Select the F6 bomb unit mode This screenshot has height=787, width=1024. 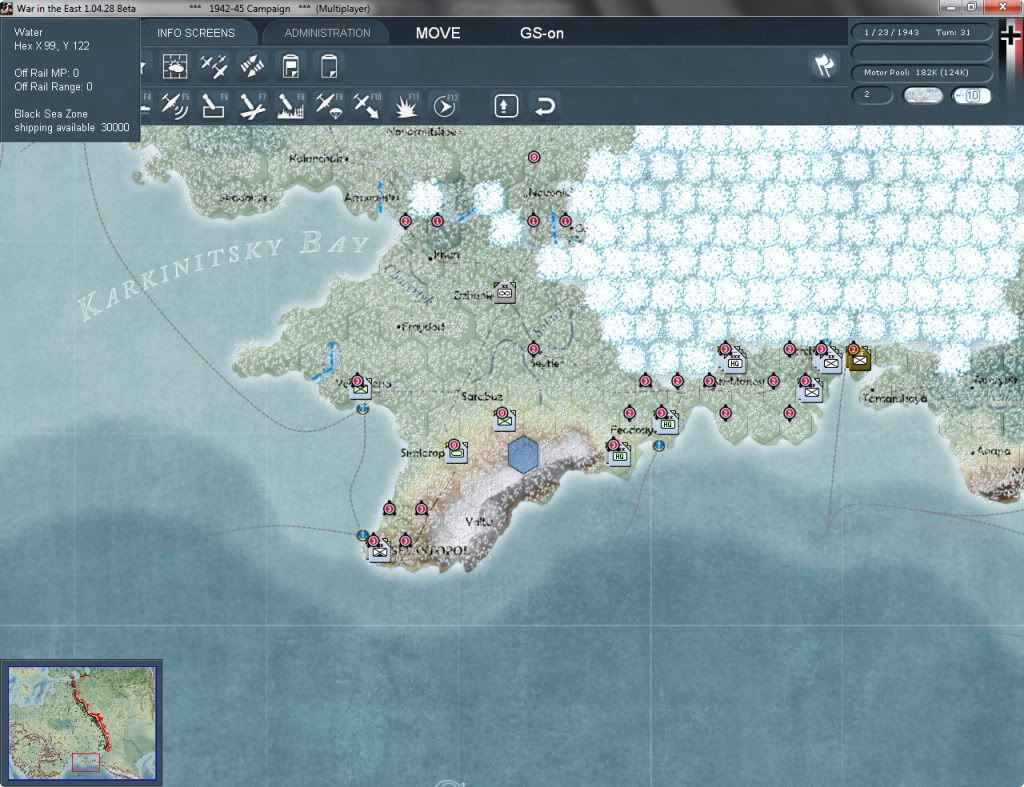click(214, 106)
